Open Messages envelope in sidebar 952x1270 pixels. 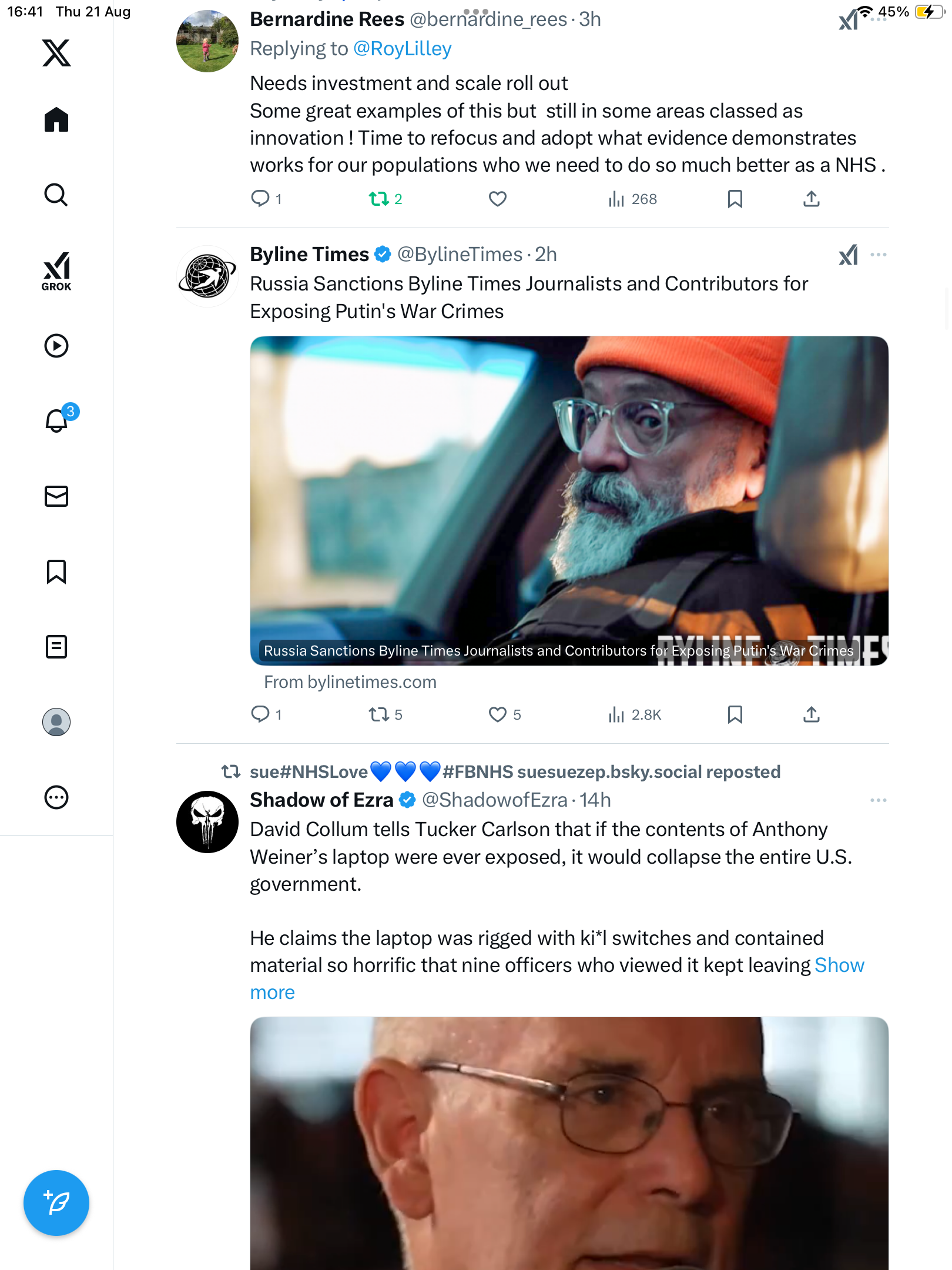coord(56,496)
